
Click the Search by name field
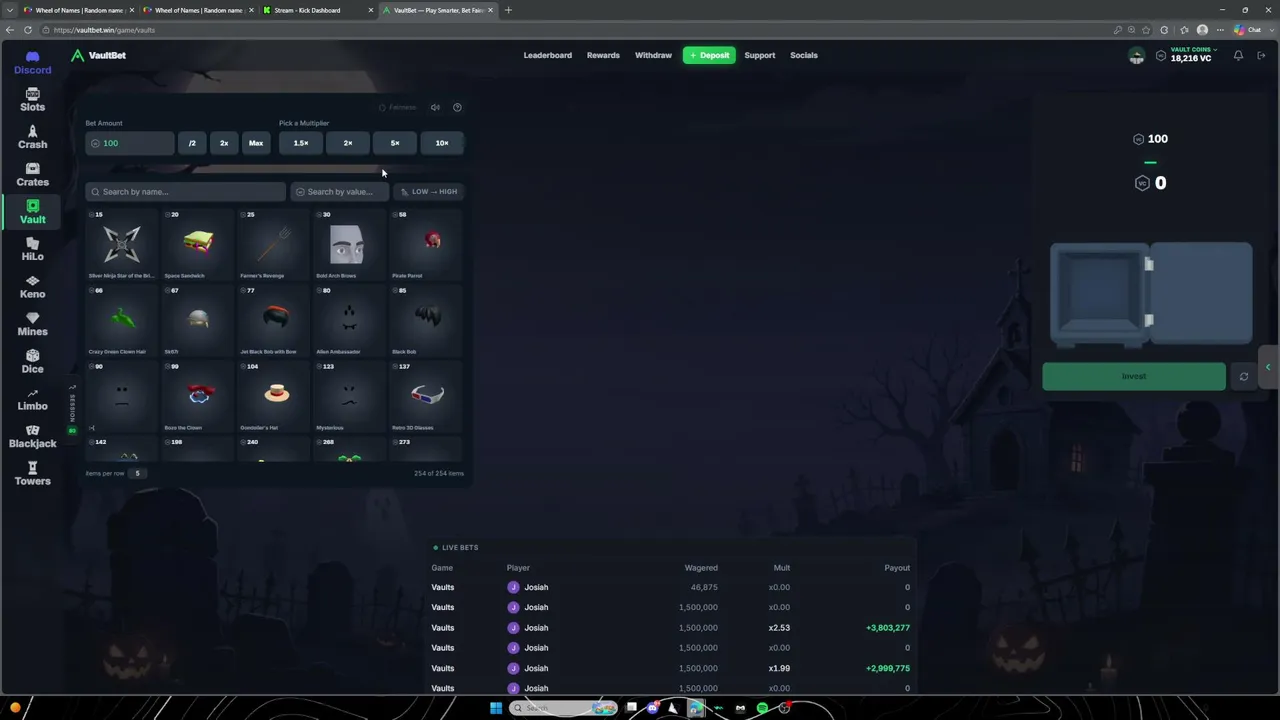pyautogui.click(x=186, y=192)
